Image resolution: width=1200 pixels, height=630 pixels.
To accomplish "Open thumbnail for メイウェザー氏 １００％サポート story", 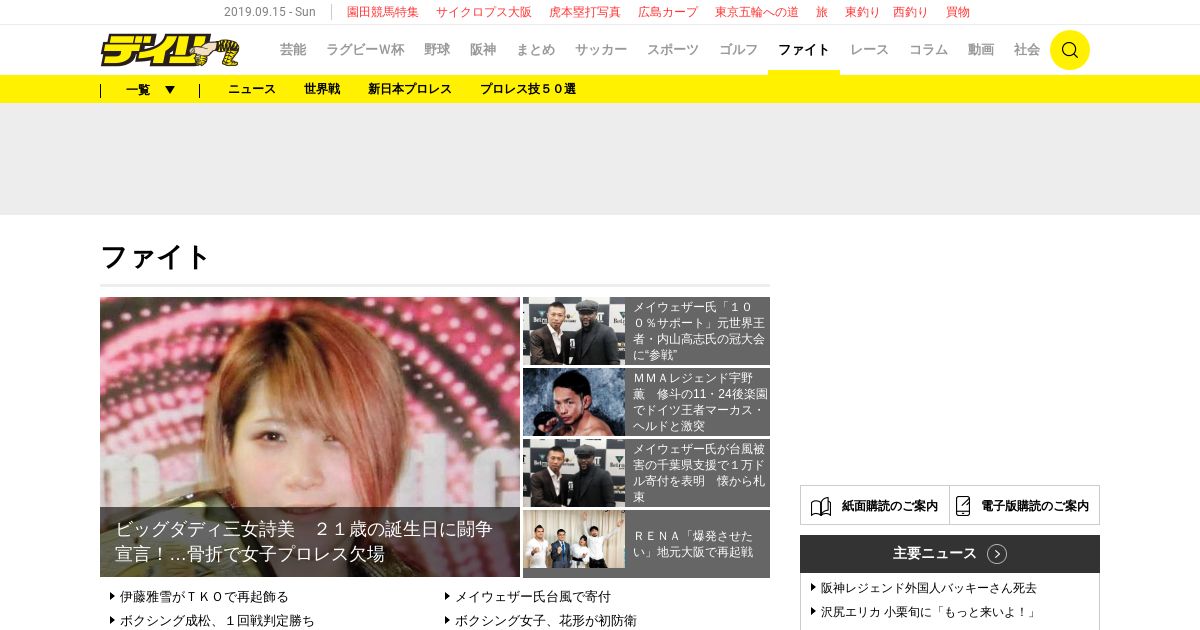I will [x=574, y=331].
